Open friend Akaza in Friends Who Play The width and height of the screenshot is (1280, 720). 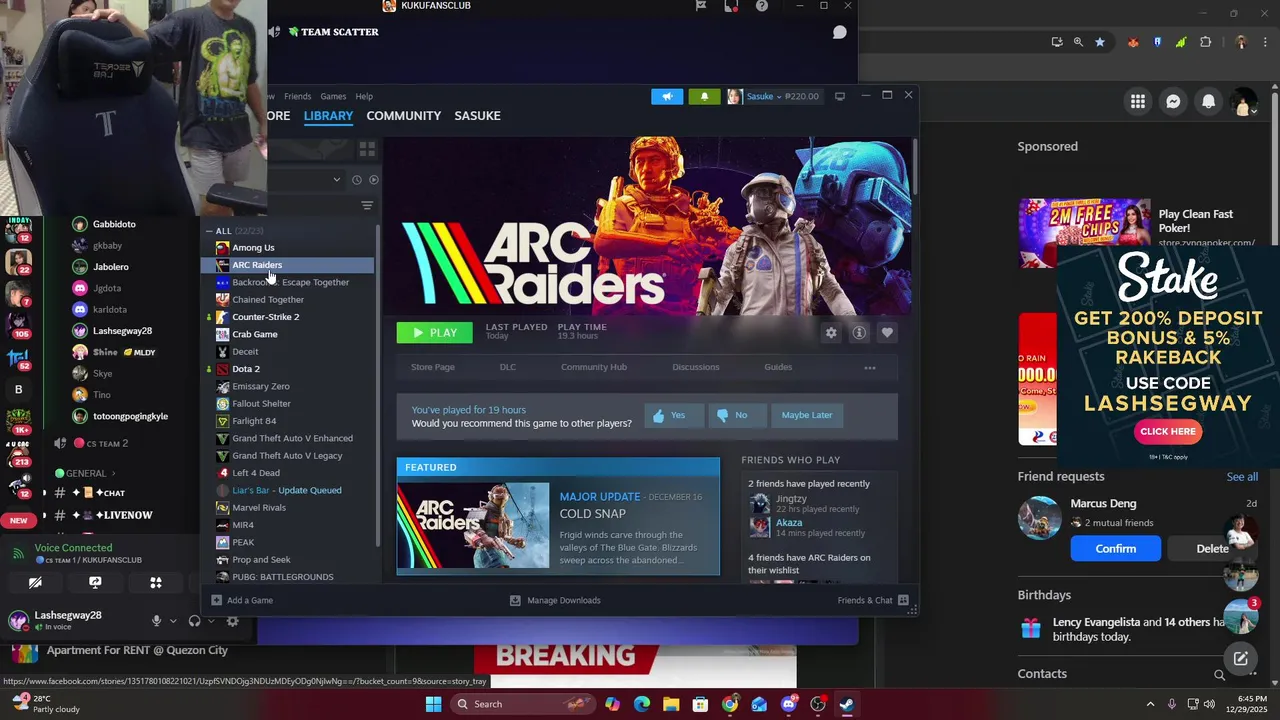(x=789, y=523)
